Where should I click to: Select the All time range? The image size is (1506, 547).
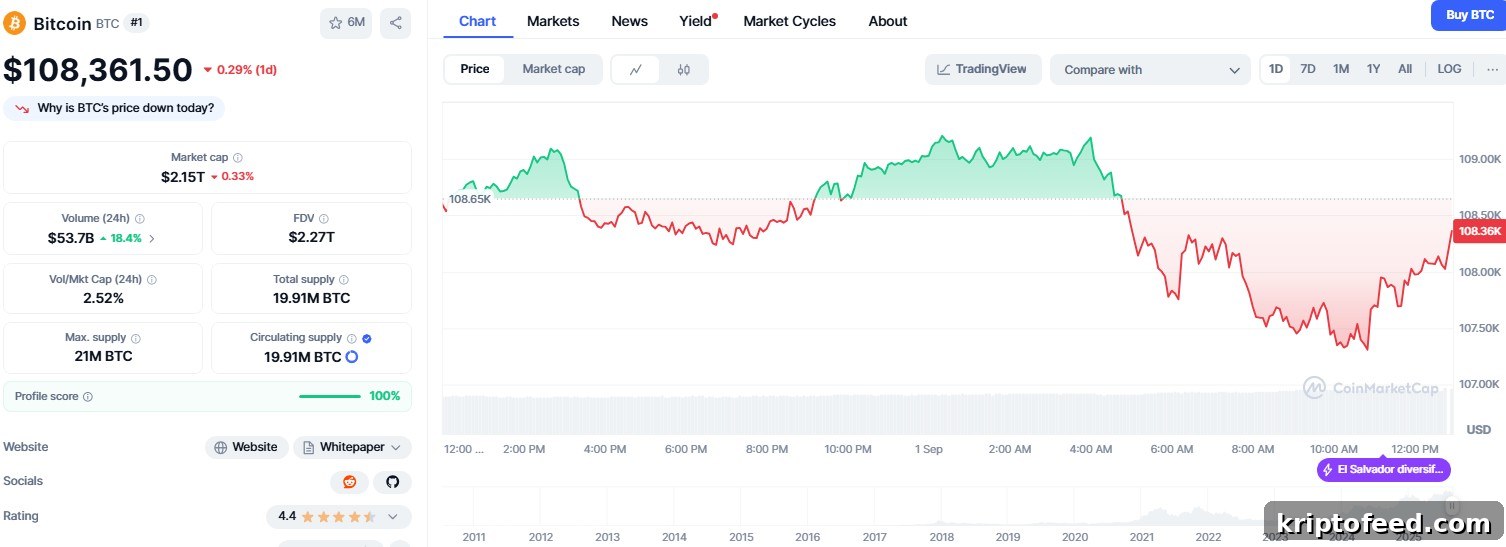click(1405, 69)
